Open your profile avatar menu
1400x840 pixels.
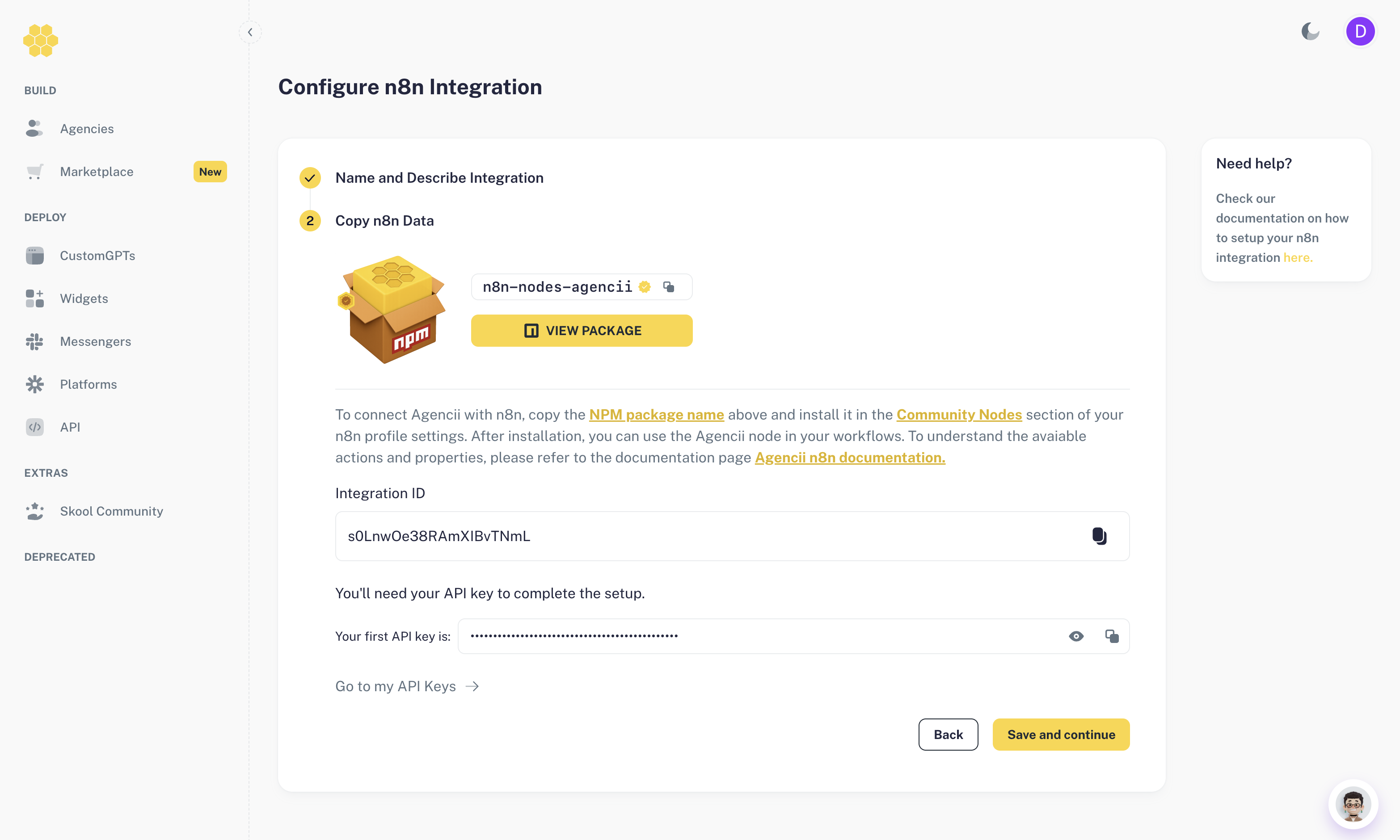(x=1360, y=31)
